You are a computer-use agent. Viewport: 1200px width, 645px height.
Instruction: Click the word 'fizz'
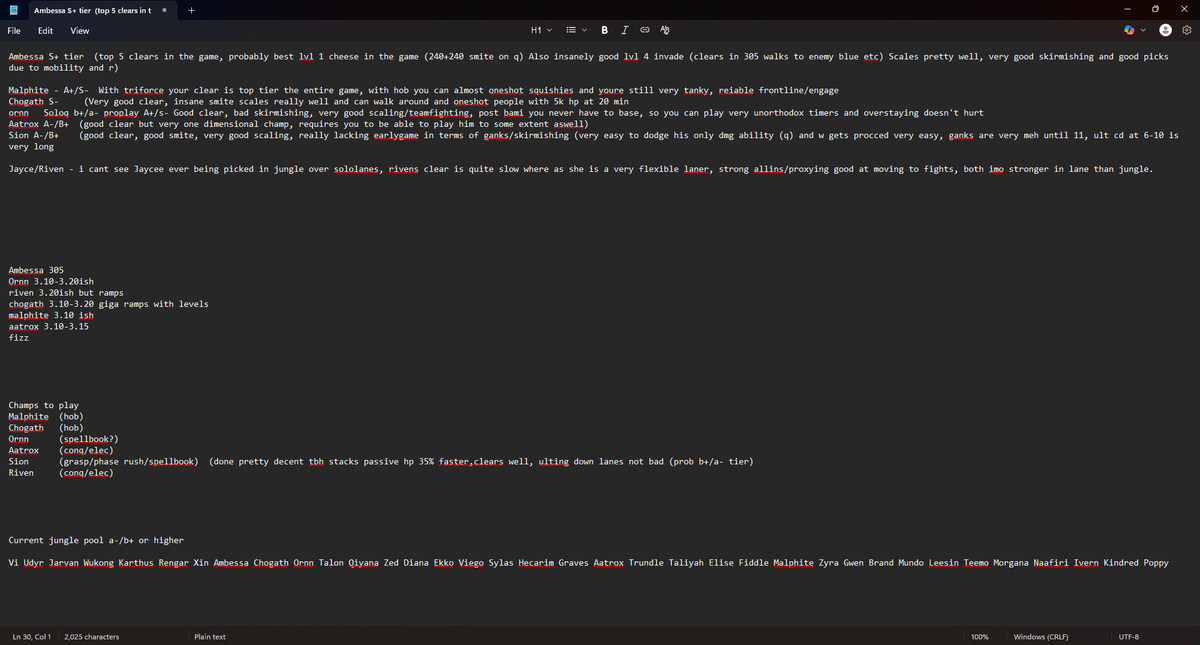click(18, 338)
